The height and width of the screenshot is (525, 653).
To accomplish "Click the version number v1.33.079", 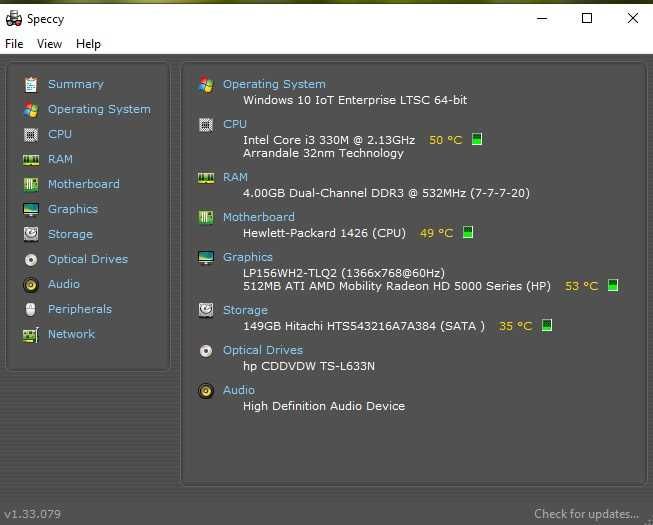I will click(32, 515).
